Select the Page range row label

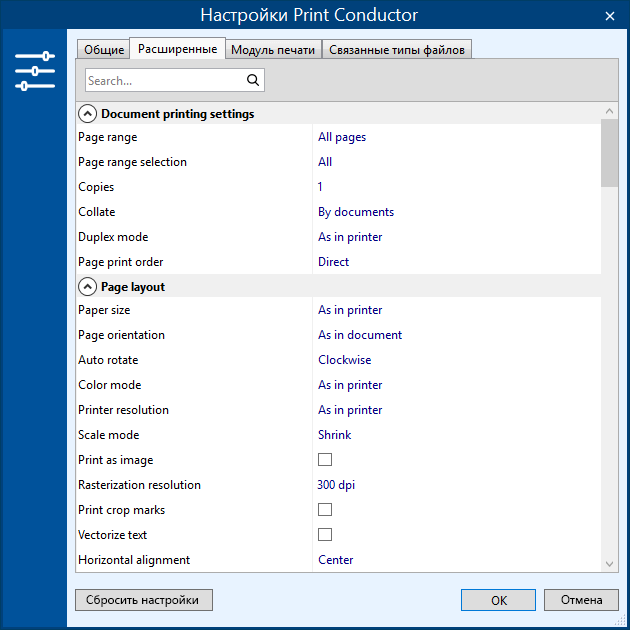tap(108, 137)
